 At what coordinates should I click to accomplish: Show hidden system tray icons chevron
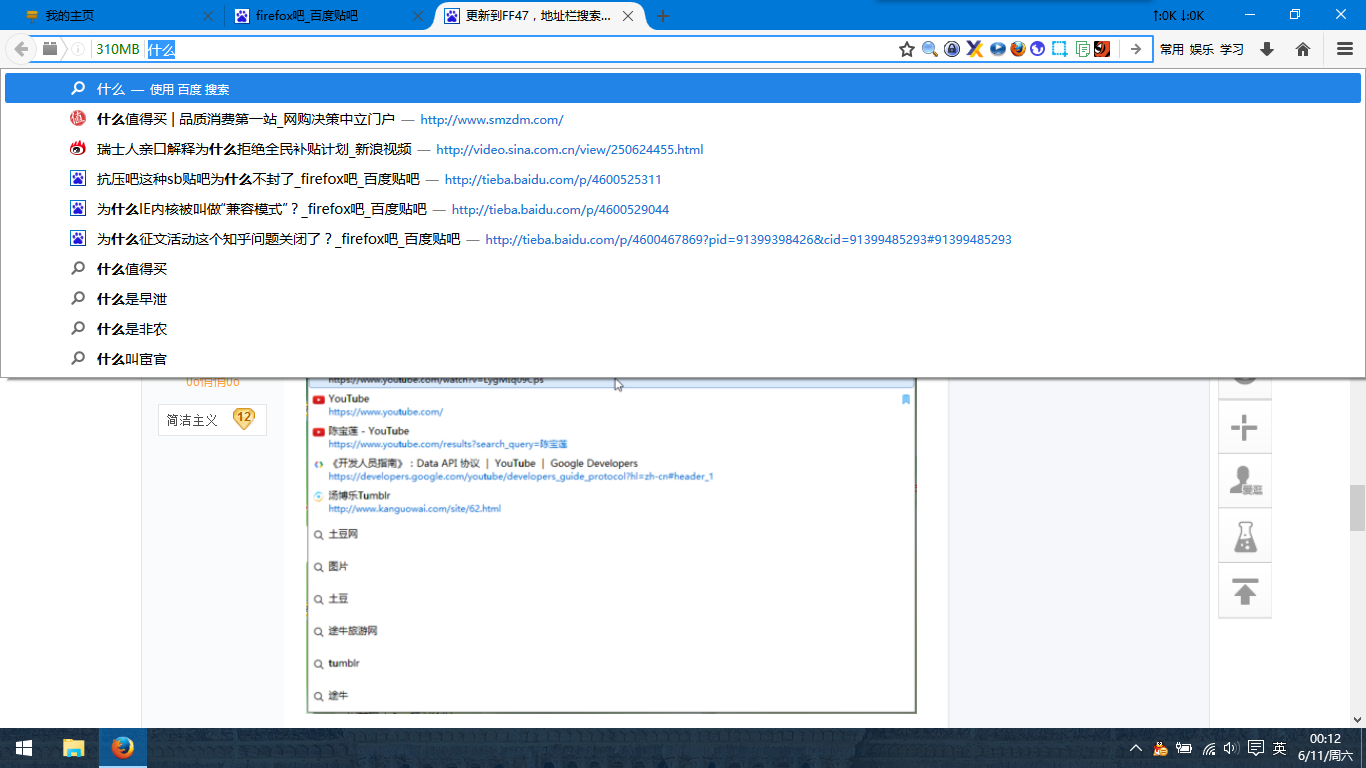pyautogui.click(x=1136, y=748)
